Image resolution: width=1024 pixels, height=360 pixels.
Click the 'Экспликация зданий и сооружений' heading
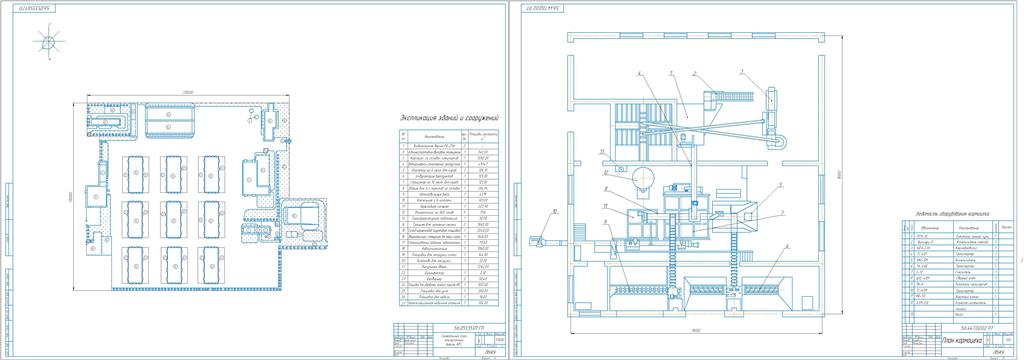tap(449, 119)
